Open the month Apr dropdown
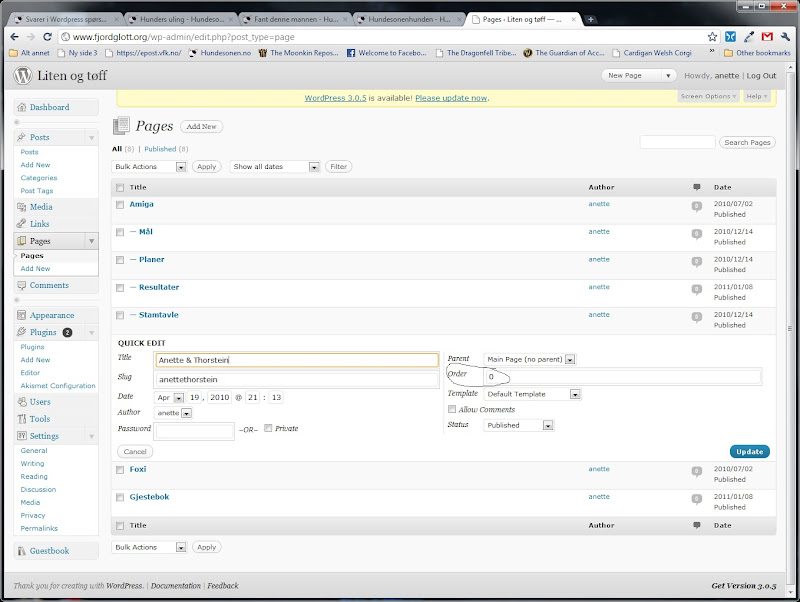The height and width of the screenshot is (602, 800). [x=169, y=397]
